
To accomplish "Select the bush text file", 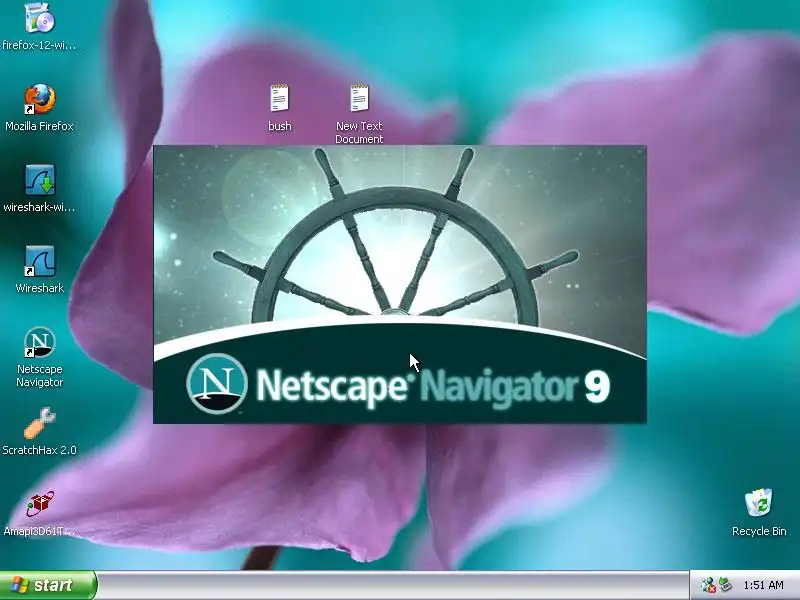I will pyautogui.click(x=280, y=98).
